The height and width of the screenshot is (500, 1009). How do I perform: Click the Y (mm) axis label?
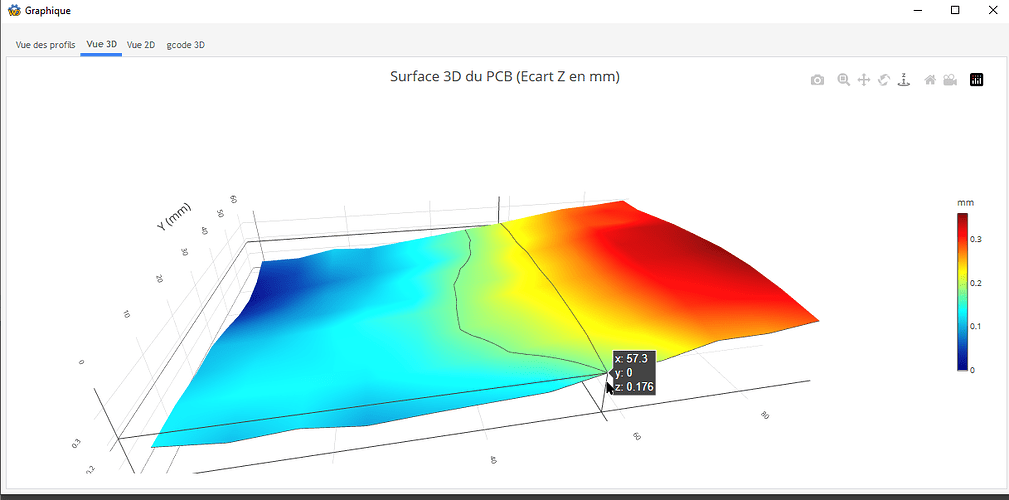click(x=174, y=216)
